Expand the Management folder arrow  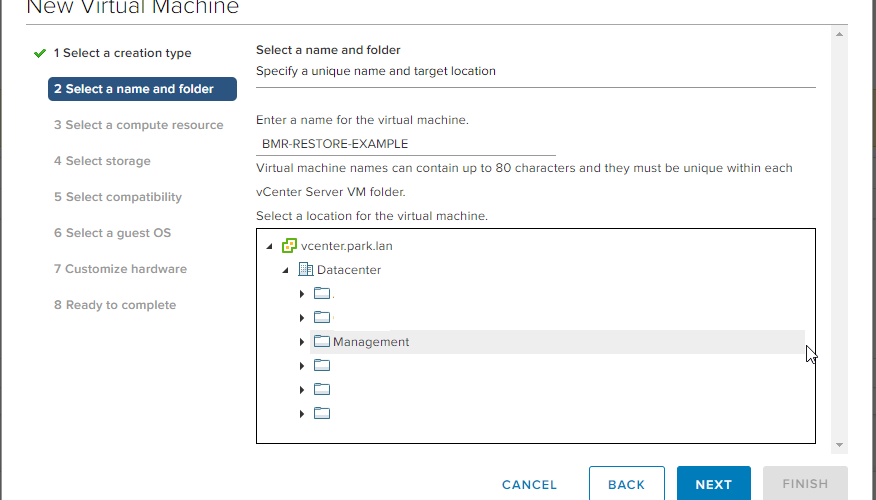coord(302,341)
